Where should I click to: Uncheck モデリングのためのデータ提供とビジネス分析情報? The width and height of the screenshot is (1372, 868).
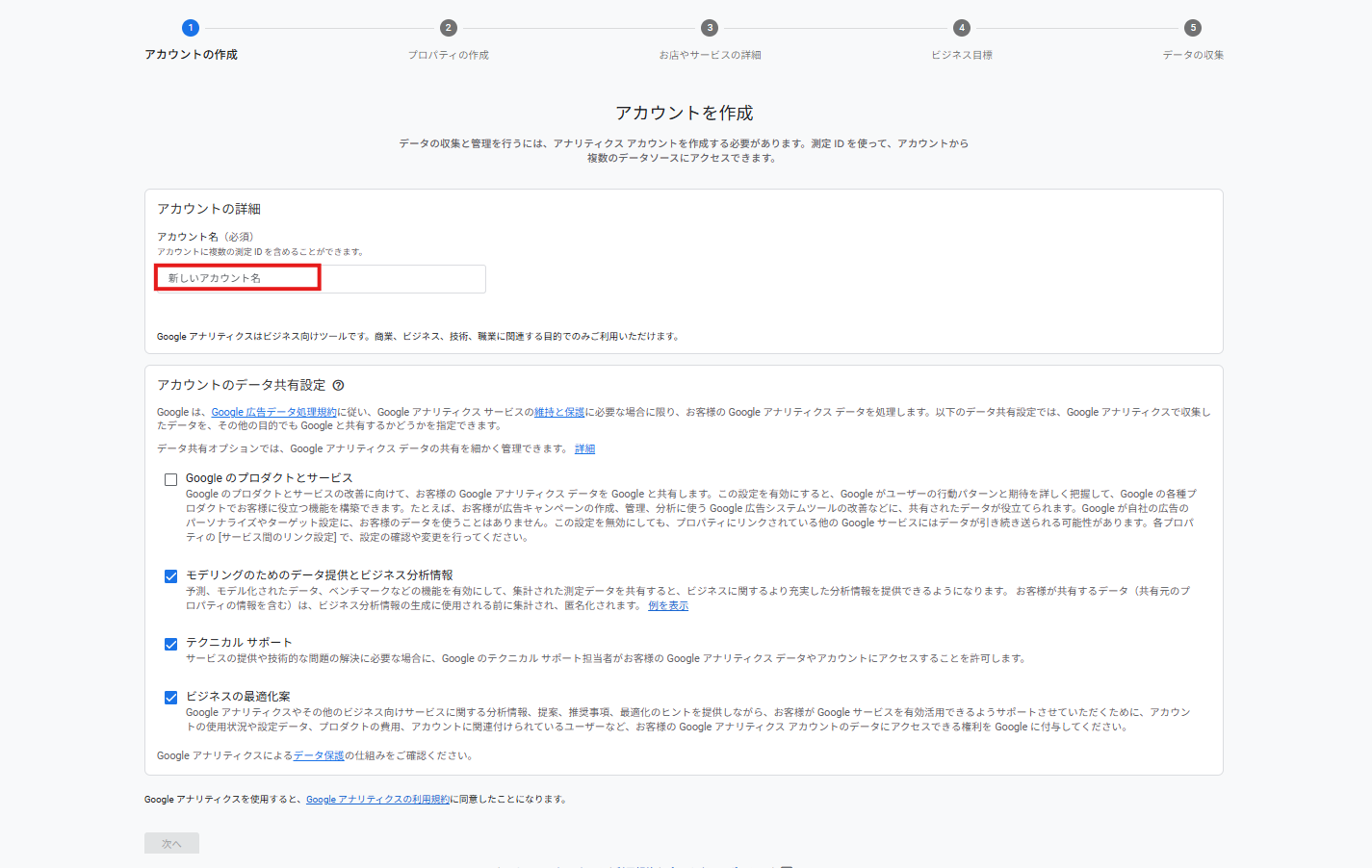click(x=171, y=576)
